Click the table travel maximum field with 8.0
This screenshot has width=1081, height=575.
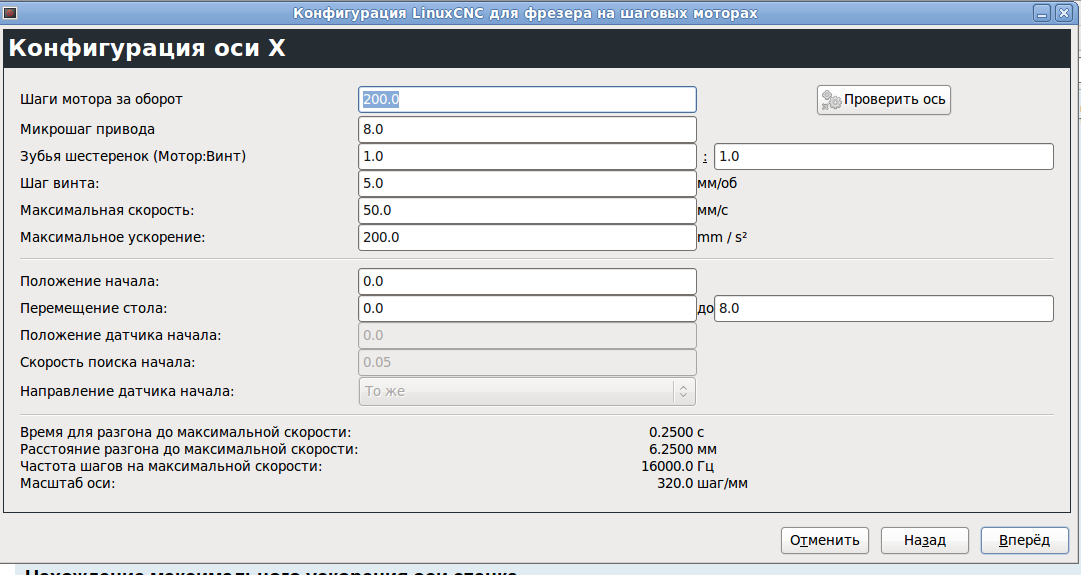pos(884,308)
